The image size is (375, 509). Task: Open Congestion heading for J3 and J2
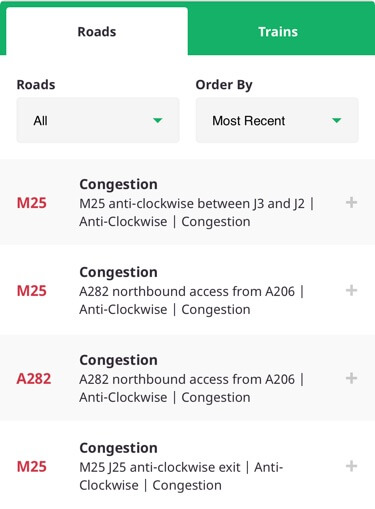[x=118, y=184]
